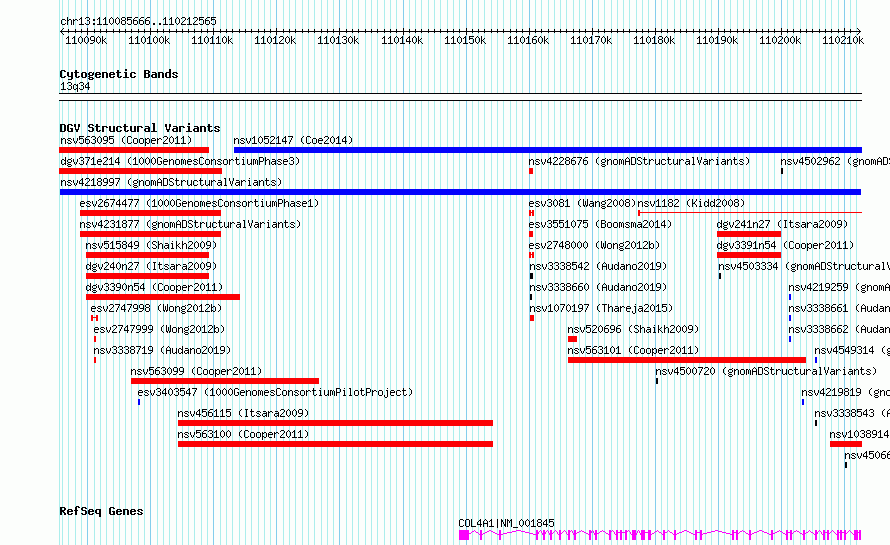Screen dimensions: 890x545
Task: Select nsv4231877 gnomADStructuralVariants label
Action: pyautogui.click(x=190, y=224)
